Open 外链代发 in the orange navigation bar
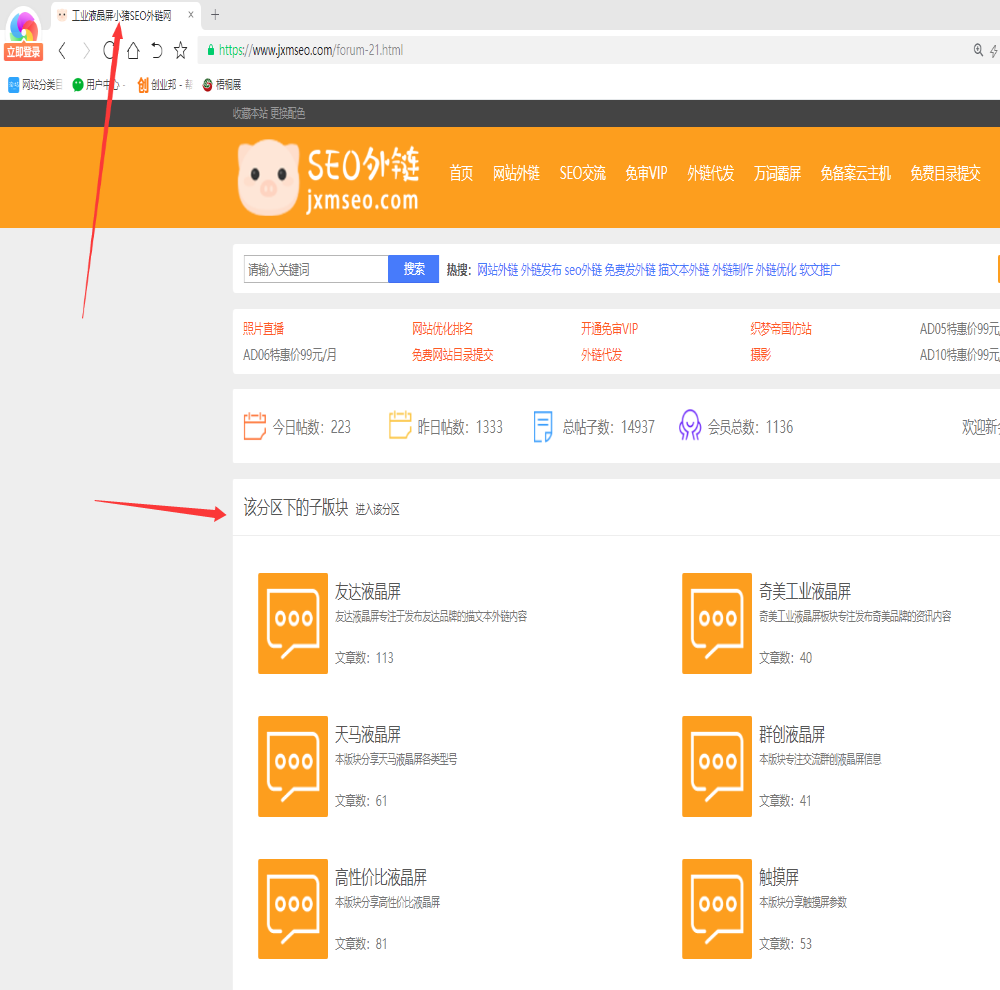The width and height of the screenshot is (1000, 990). click(x=711, y=173)
